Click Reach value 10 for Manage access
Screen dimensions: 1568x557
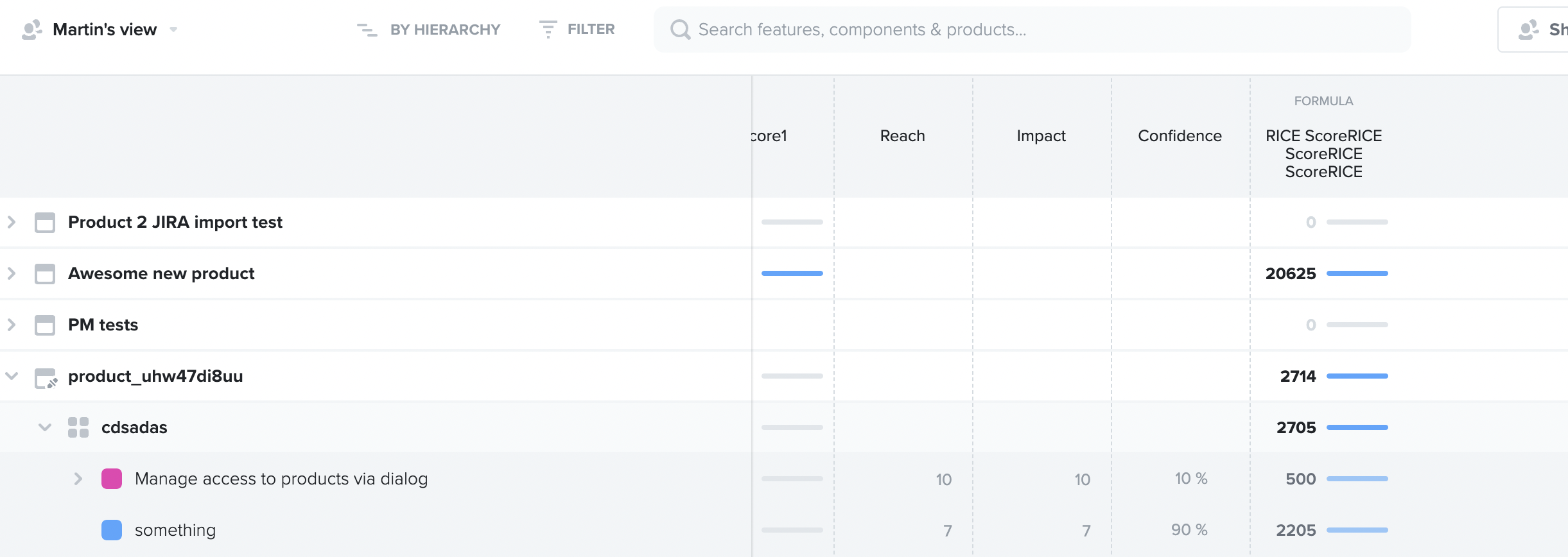click(x=943, y=479)
